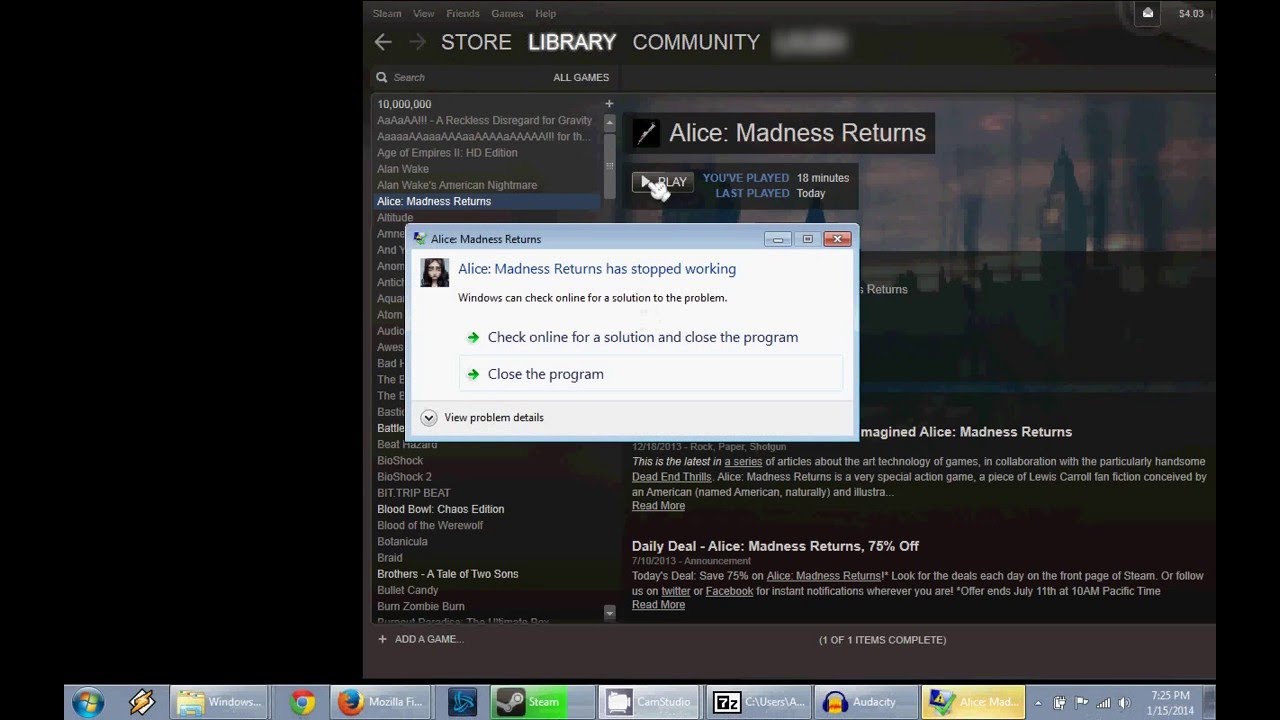The height and width of the screenshot is (720, 1280).
Task: Click the network signal tray icon
Action: point(1104,703)
